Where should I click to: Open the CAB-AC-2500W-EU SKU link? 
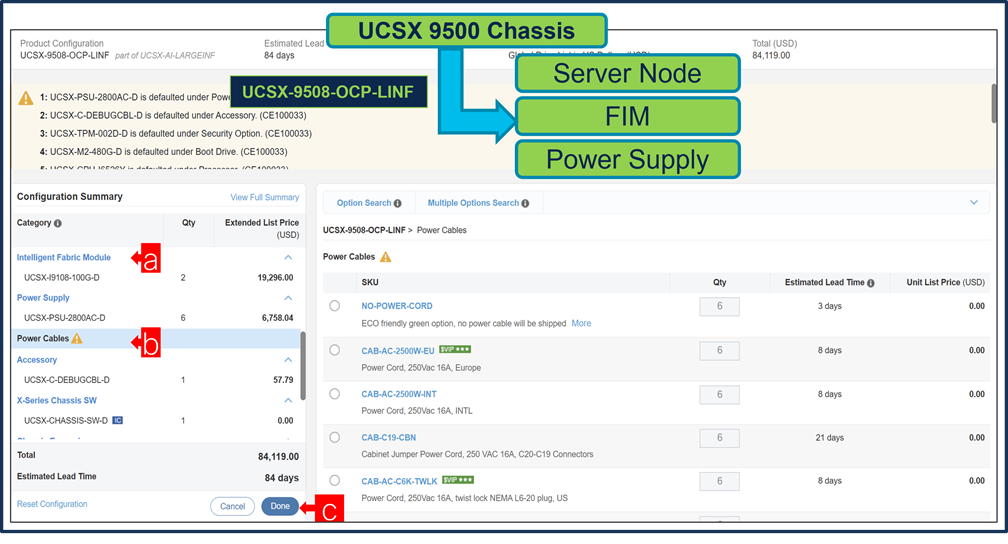click(x=398, y=351)
